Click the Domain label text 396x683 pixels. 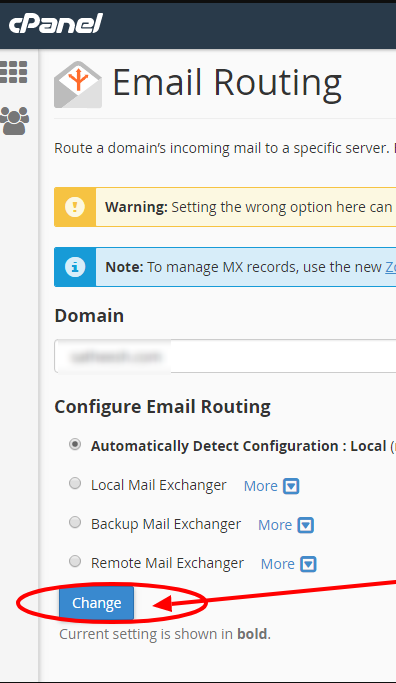point(89,315)
